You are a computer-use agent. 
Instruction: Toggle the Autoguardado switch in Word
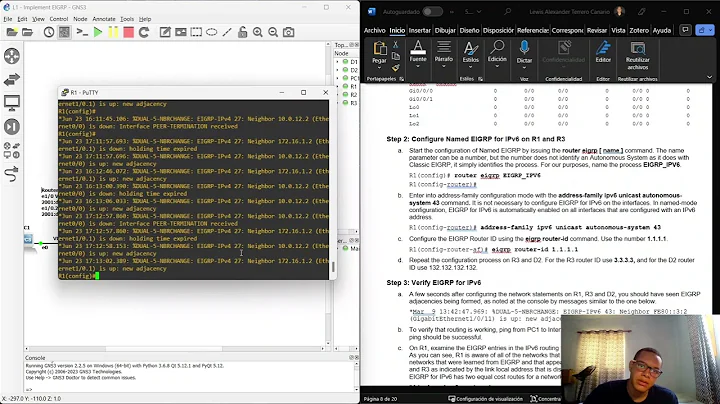(x=433, y=11)
